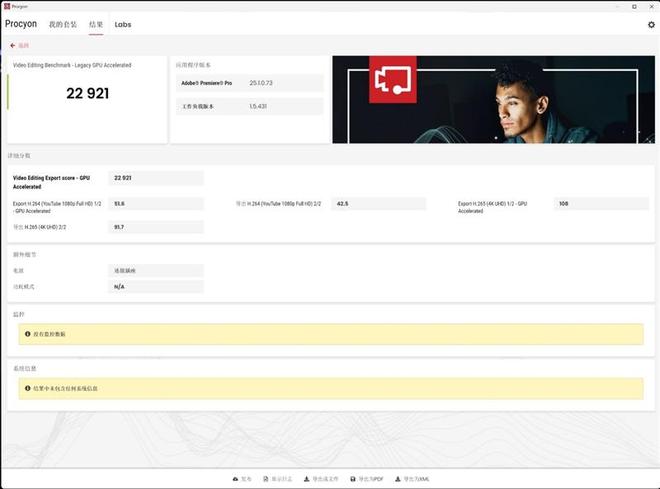Click the Procyon title bar logo icon
660x489 pixels.
tap(6, 6)
